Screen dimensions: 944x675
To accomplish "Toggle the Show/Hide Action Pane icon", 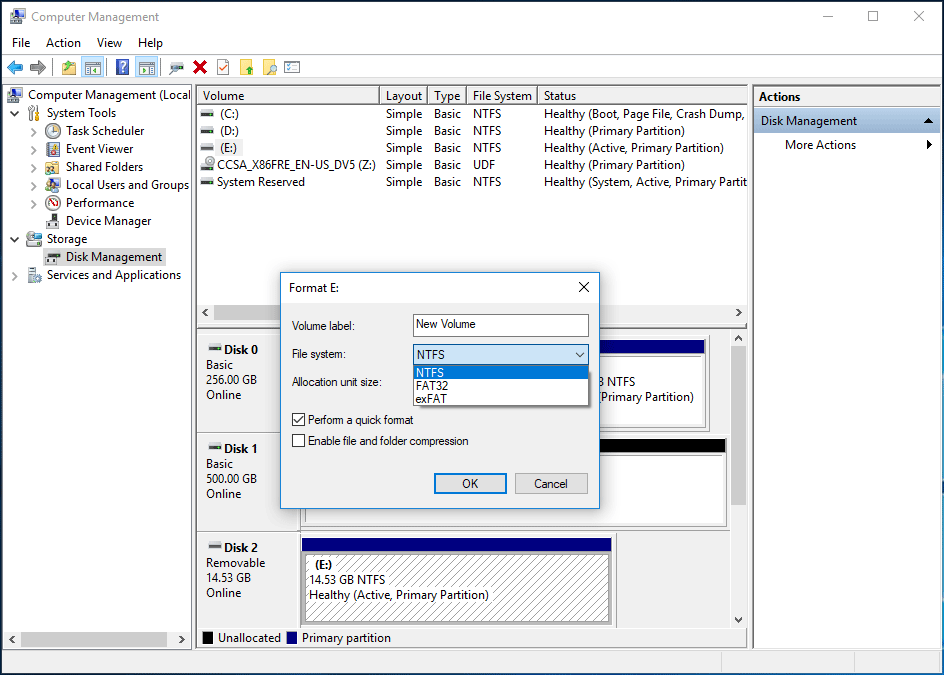I will click(148, 67).
